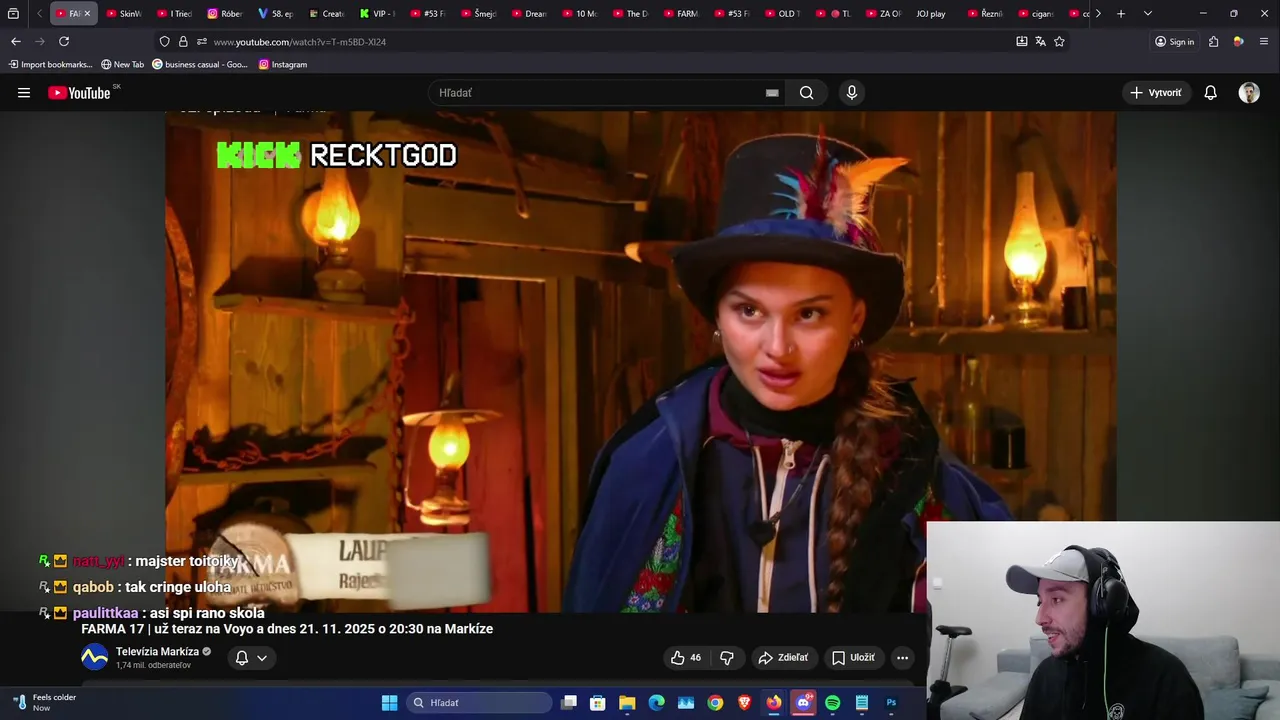Open Task View on the taskbar

click(x=569, y=703)
